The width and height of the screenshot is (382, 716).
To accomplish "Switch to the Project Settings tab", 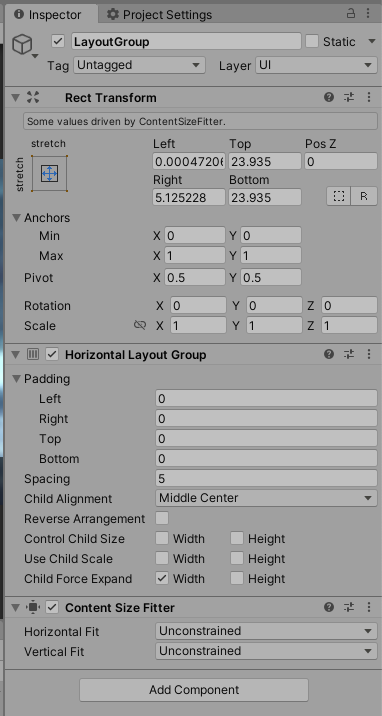I will click(160, 15).
